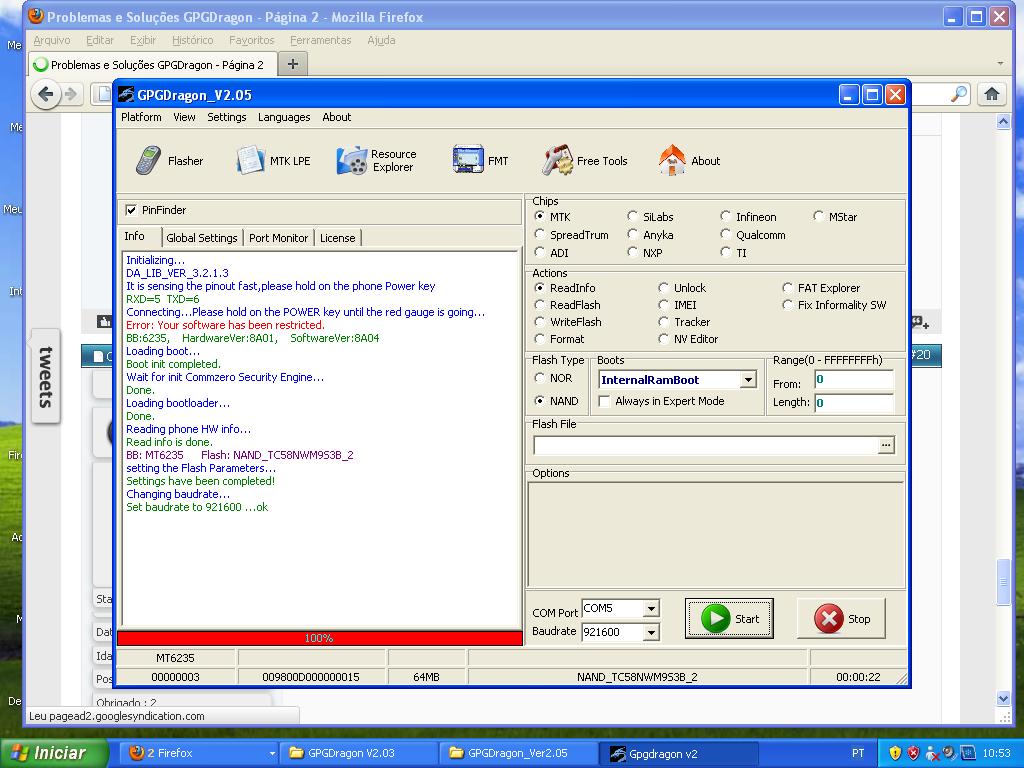Viewport: 1024px width, 768px height.
Task: Click the Firefox page vertical scrollbar thumb
Action: pyautogui.click(x=1004, y=583)
